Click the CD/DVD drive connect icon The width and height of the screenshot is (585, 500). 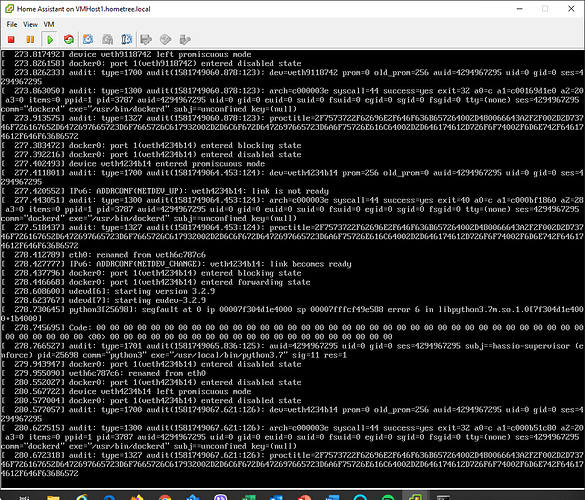pyautogui.click(x=165, y=39)
